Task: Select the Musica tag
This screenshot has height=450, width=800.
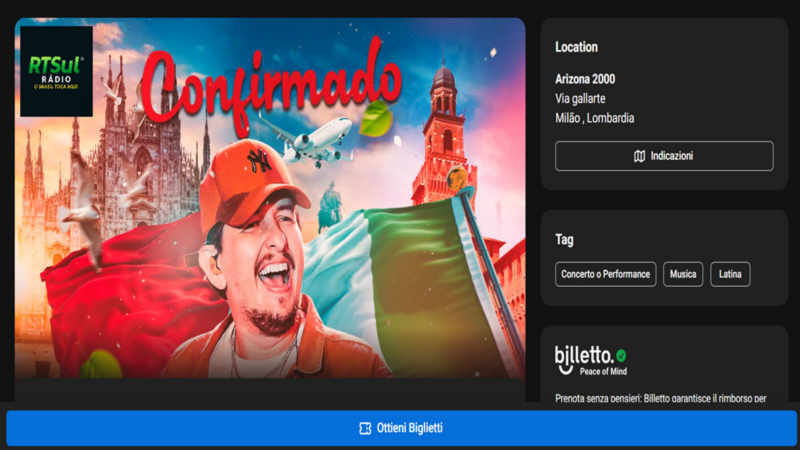Action: pyautogui.click(x=683, y=274)
